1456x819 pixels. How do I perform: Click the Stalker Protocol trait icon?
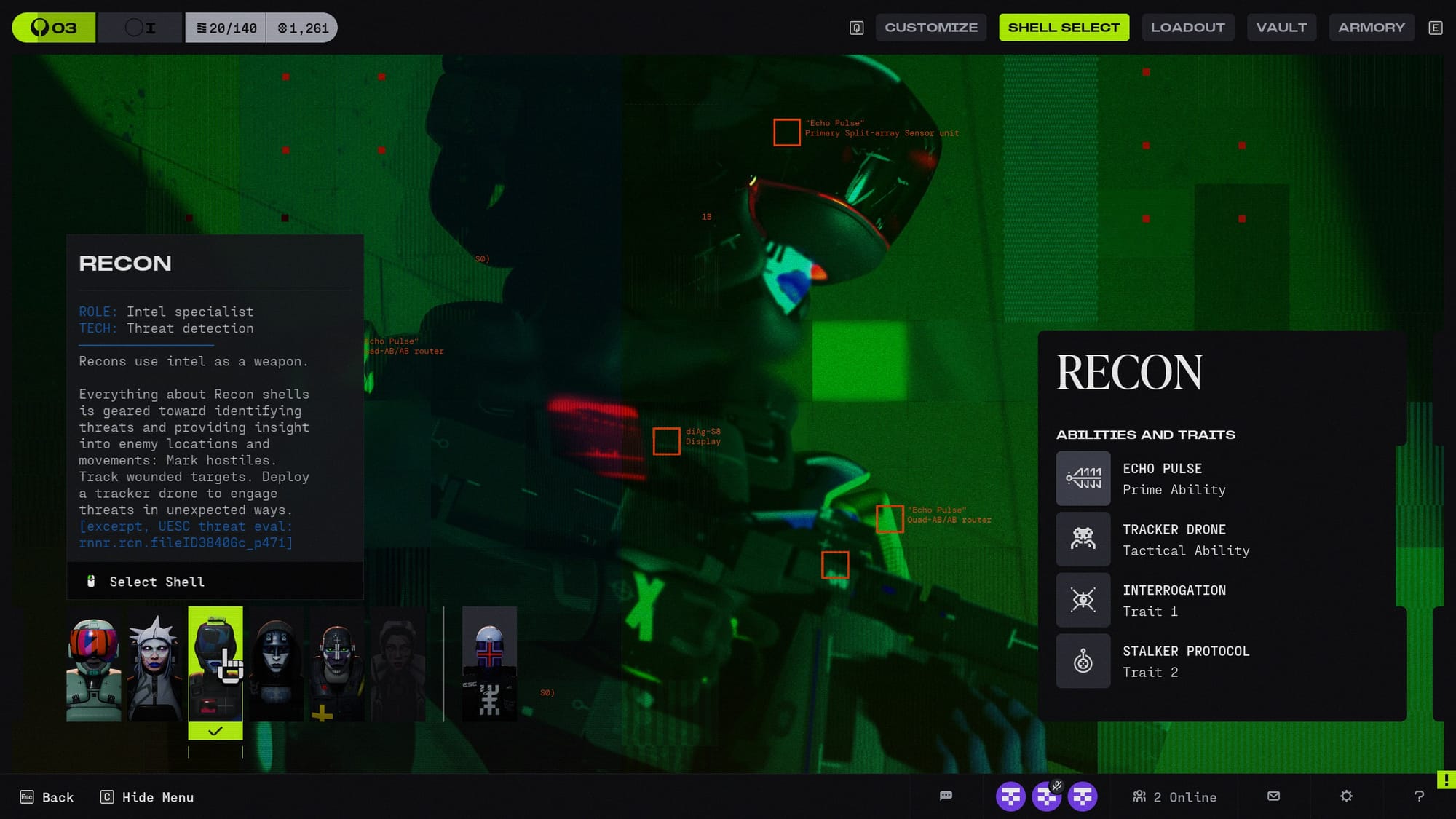(x=1083, y=661)
